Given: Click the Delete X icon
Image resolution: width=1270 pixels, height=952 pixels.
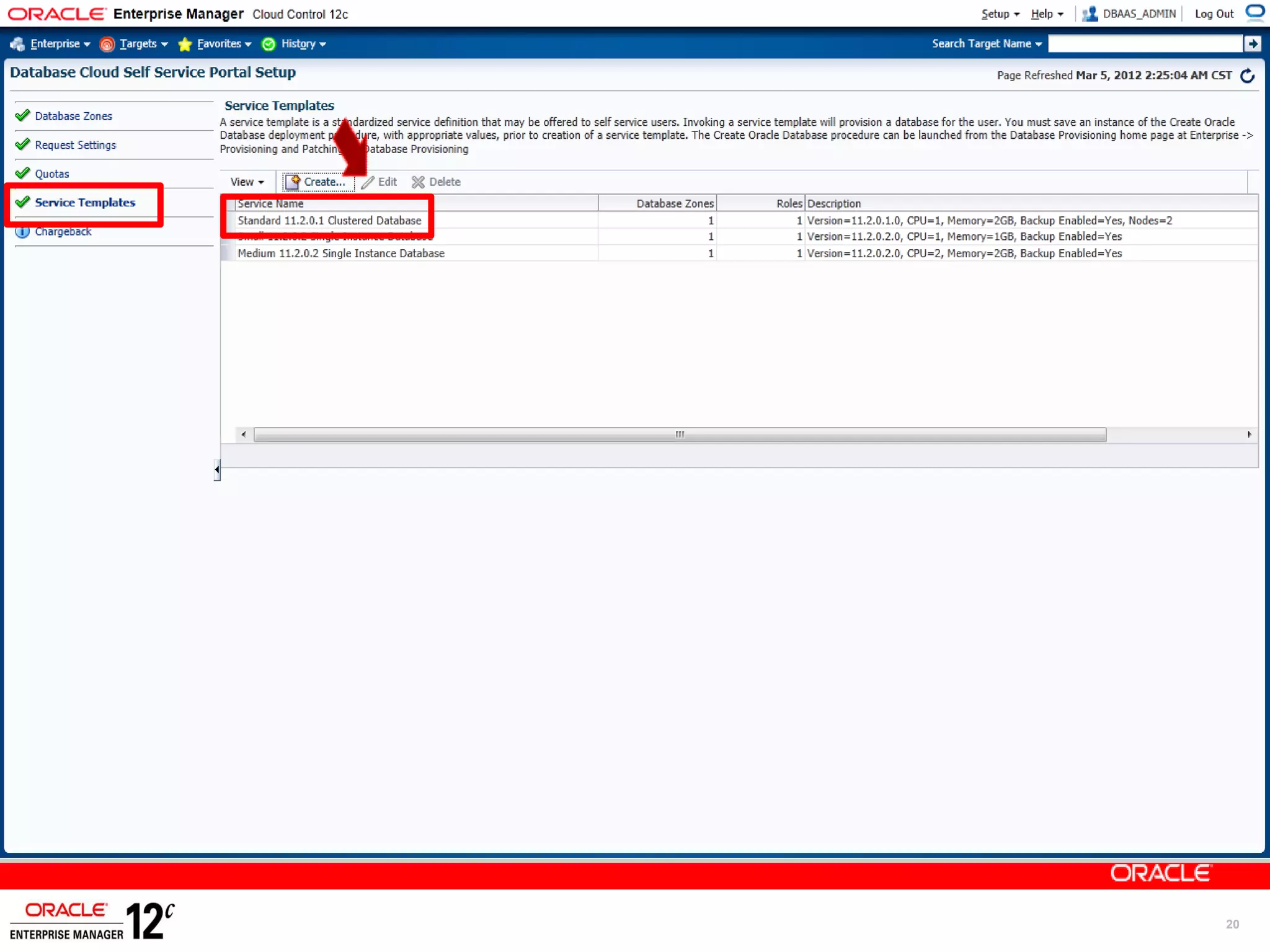Looking at the screenshot, I should point(419,182).
